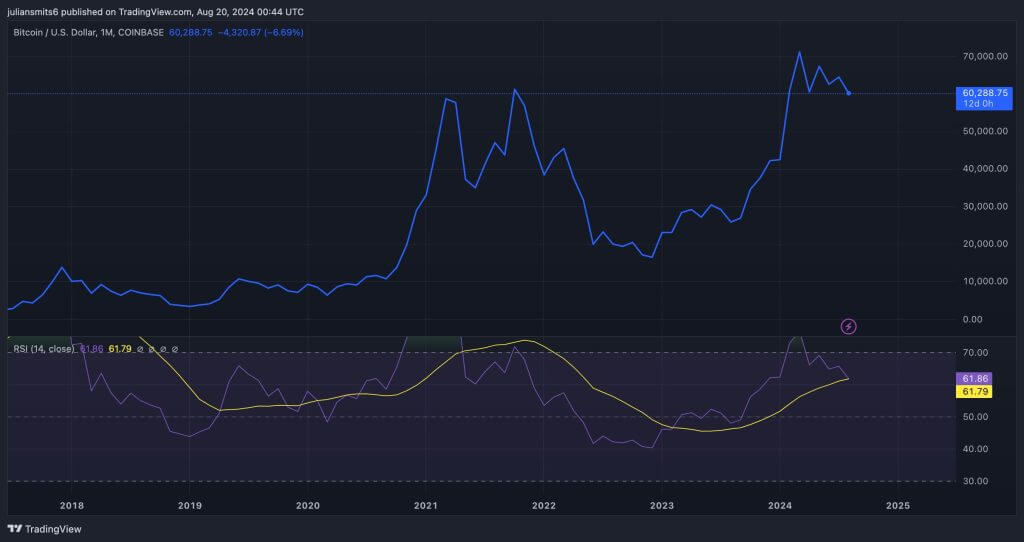Click the 50.00 RSI axis label
The width and height of the screenshot is (1024, 542).
974,417
